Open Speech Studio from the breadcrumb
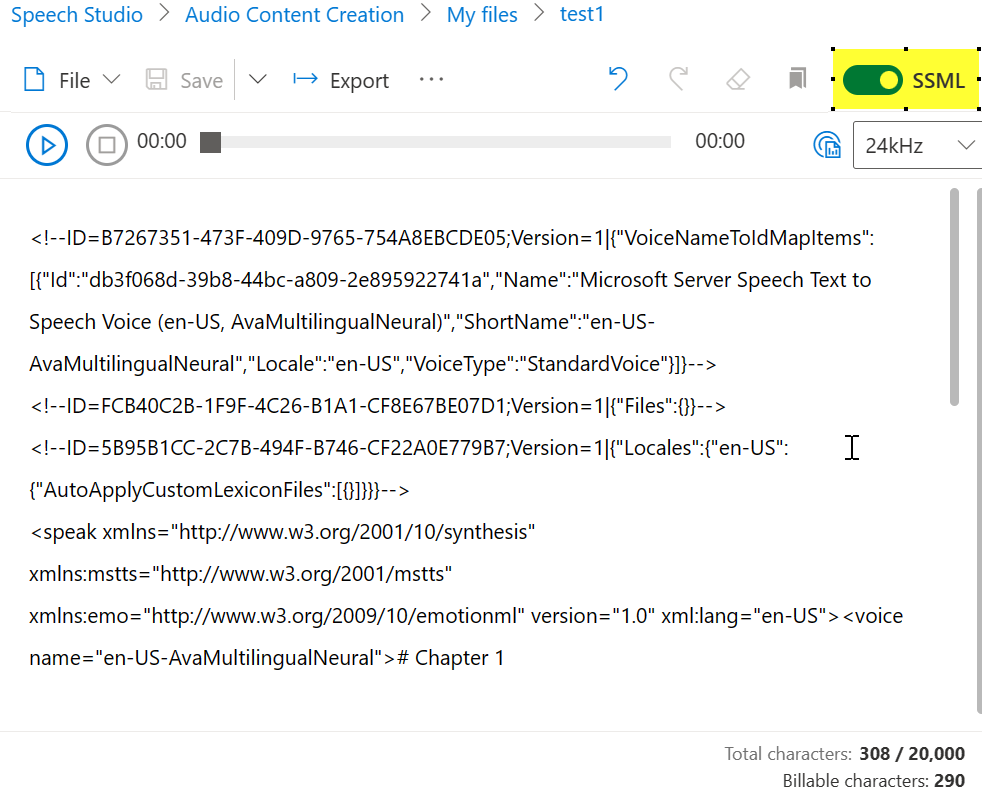Screen dimensions: 982x790 tap(76, 14)
